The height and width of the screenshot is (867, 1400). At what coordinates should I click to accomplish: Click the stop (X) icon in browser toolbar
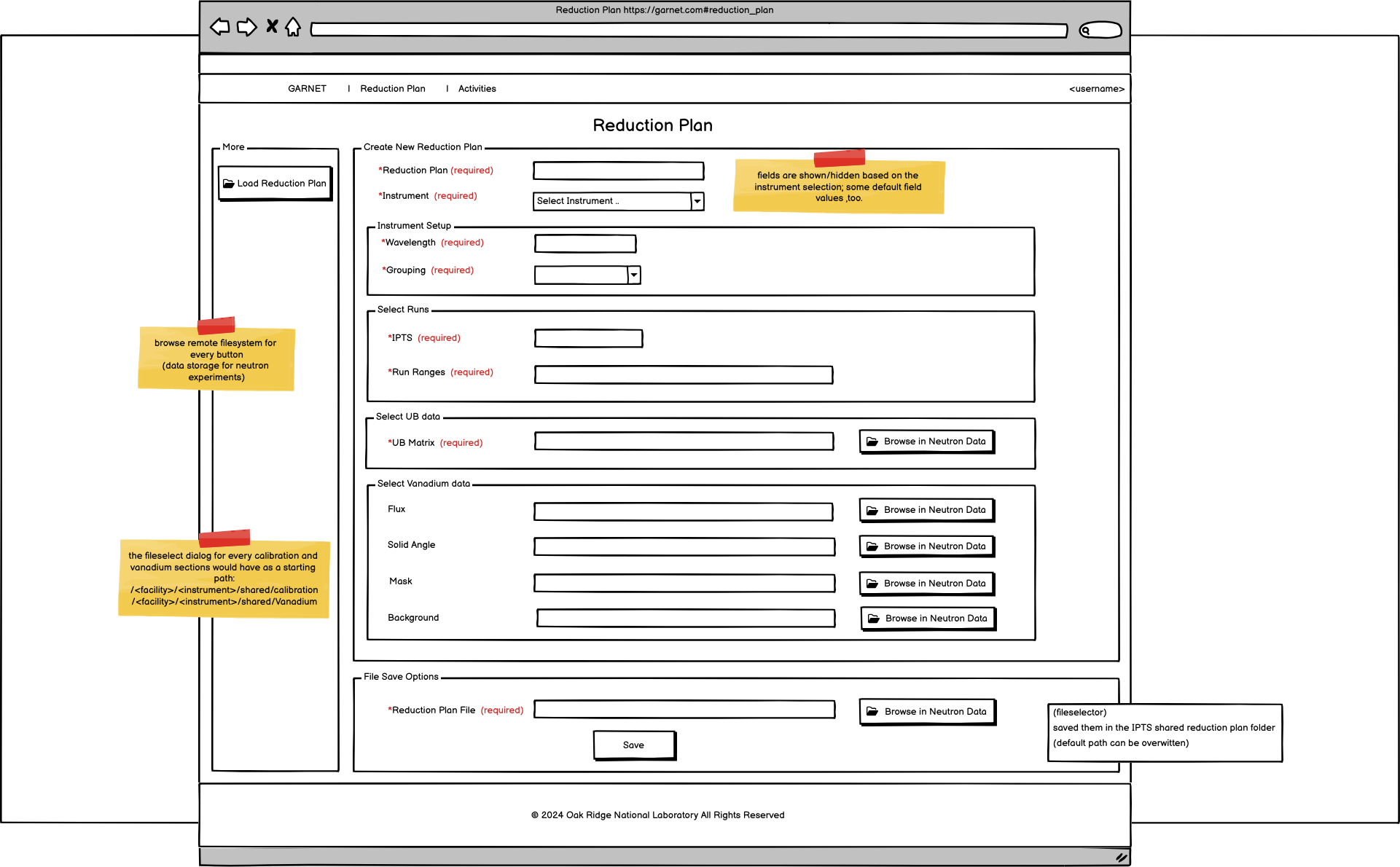[x=271, y=26]
